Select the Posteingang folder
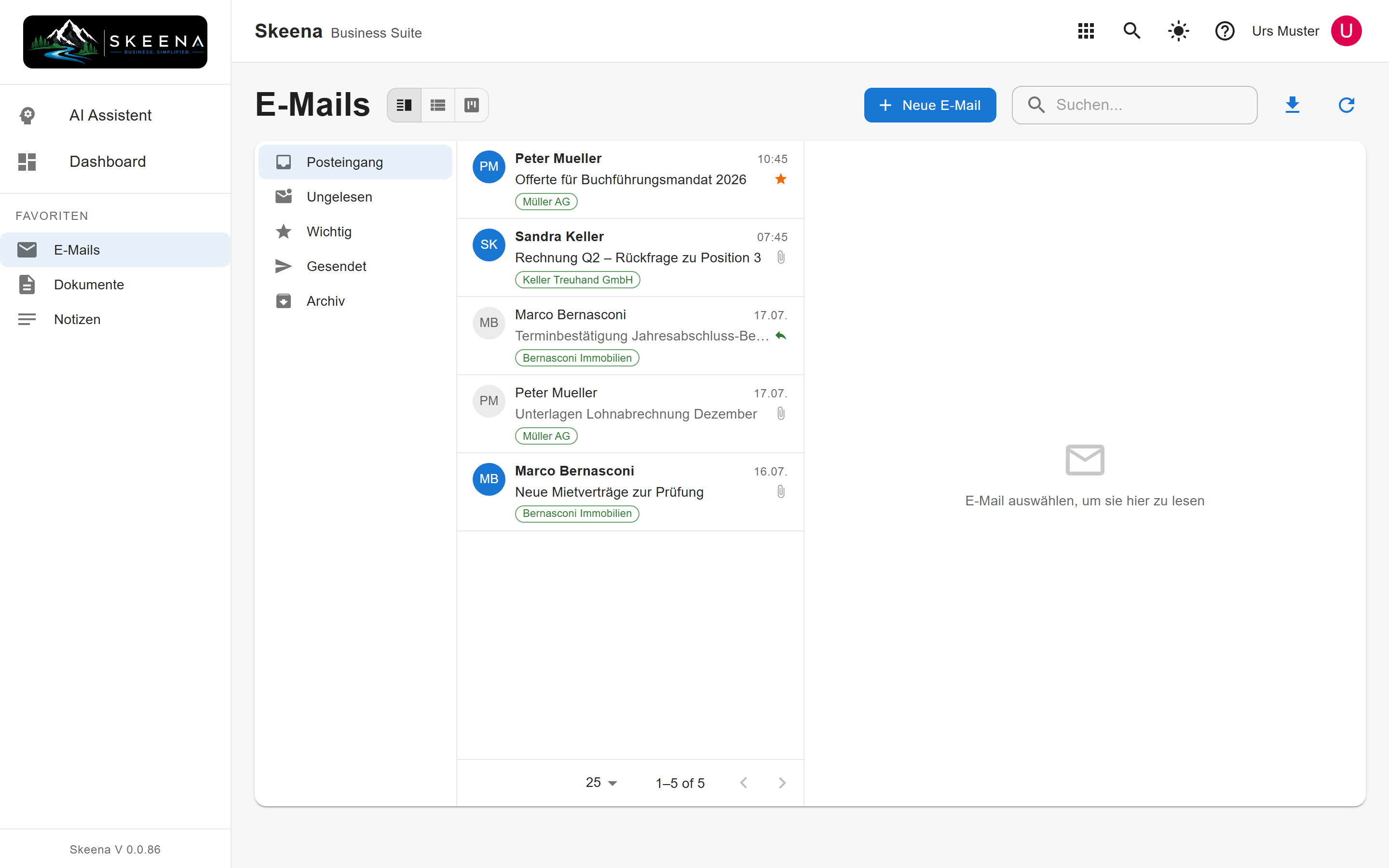This screenshot has height=868, width=1389. [x=355, y=163]
